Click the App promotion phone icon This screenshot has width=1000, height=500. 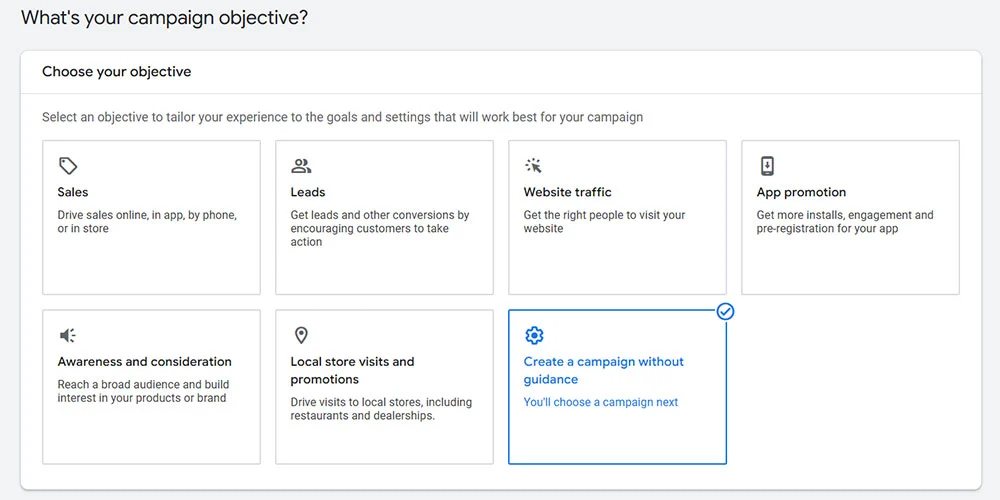(x=767, y=166)
